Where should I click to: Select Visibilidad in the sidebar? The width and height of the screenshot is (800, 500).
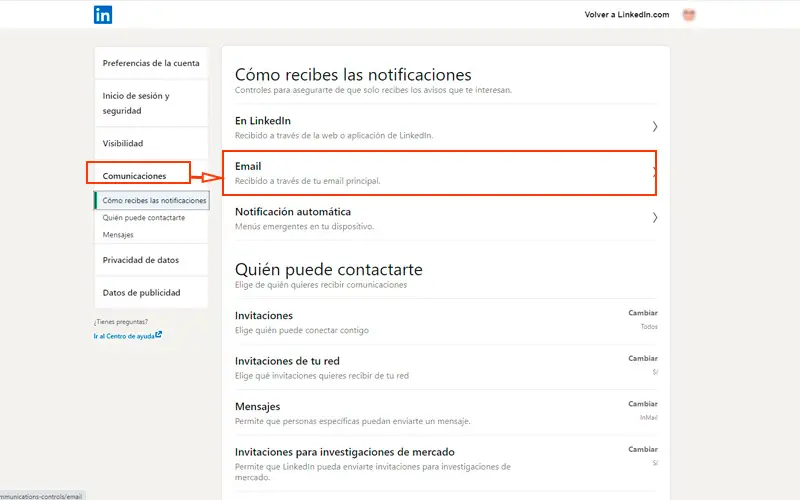coord(151,143)
